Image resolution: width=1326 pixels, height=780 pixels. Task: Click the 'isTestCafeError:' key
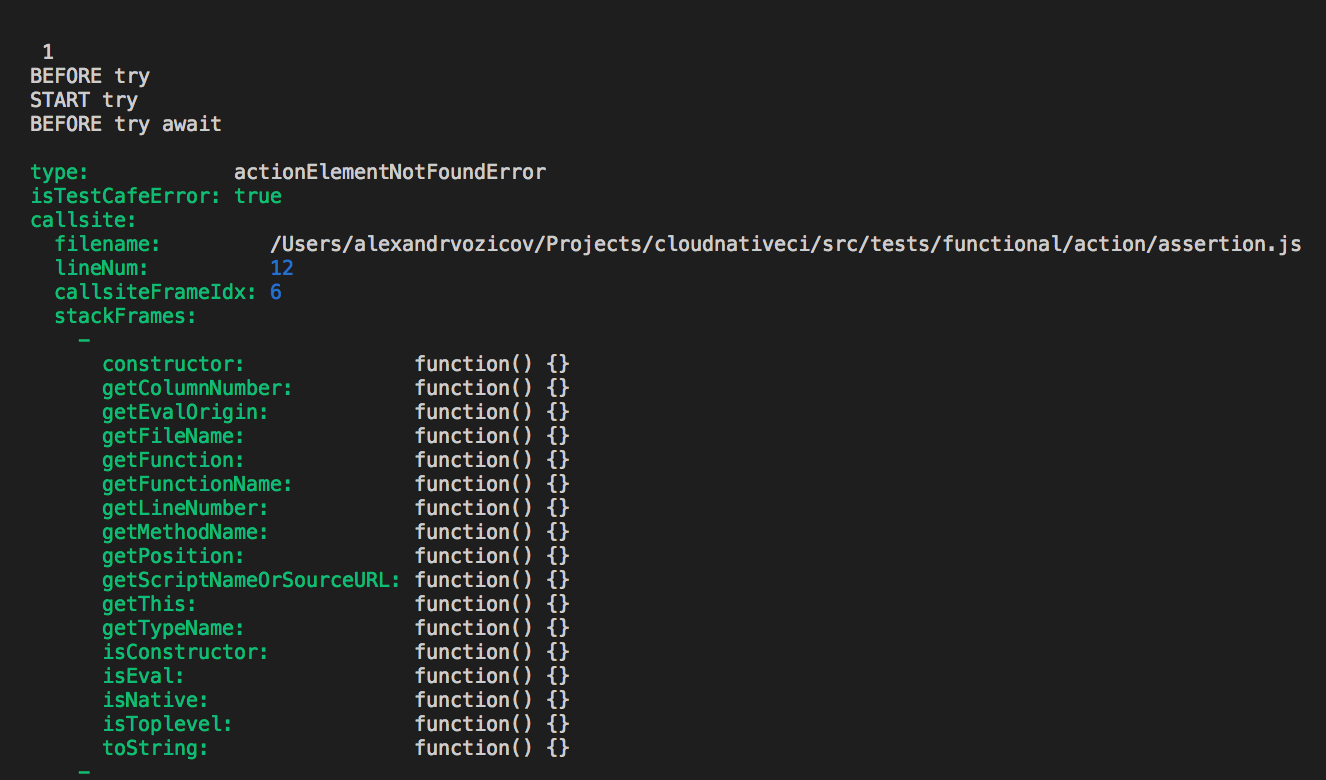tap(126, 196)
